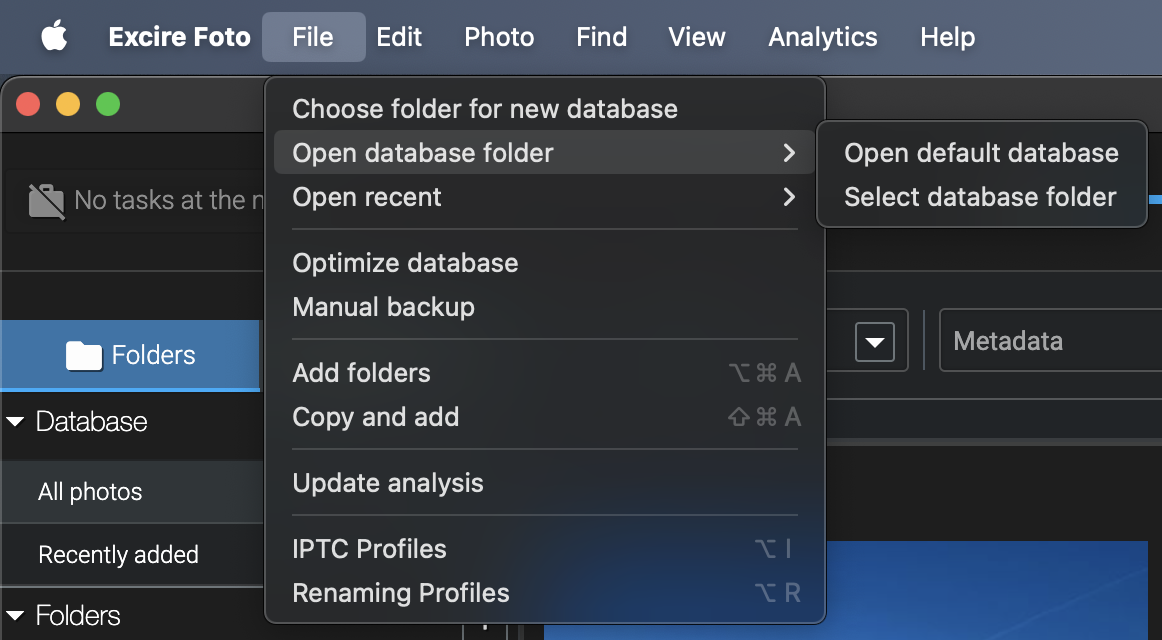The image size is (1162, 640).
Task: Collapse the Folders tree section
Action: (x=15, y=616)
